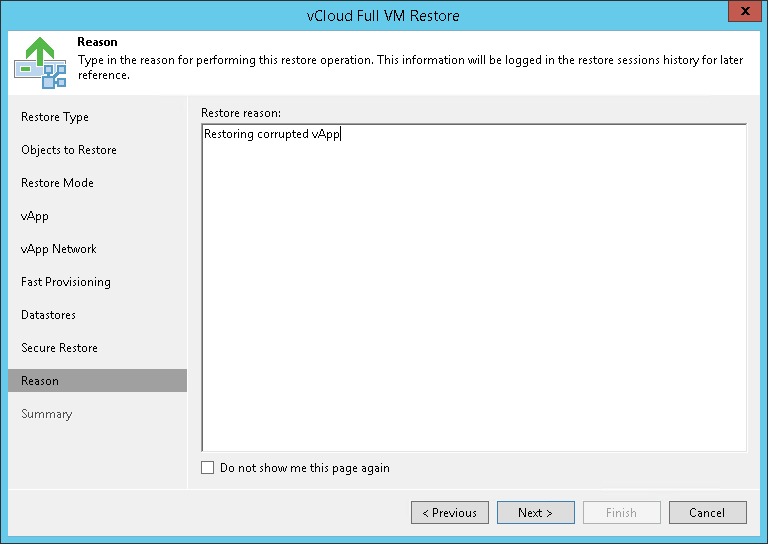Select the vApp step in sidebar
Viewport: 768px width, 544px height.
35,216
